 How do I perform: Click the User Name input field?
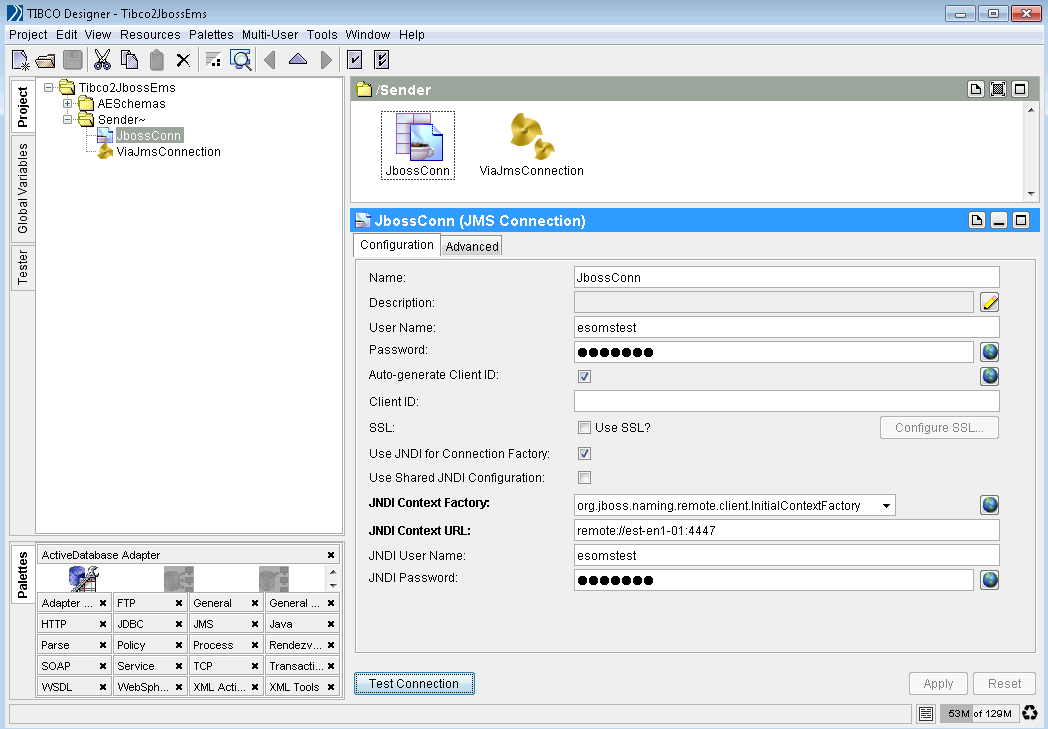787,327
